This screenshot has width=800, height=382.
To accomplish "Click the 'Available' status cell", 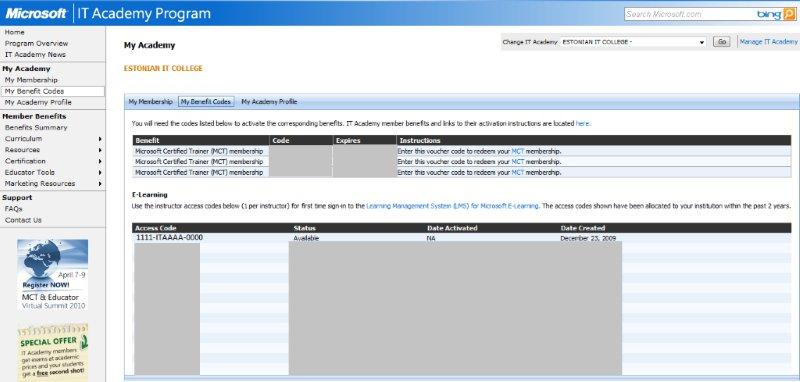I will (306, 238).
